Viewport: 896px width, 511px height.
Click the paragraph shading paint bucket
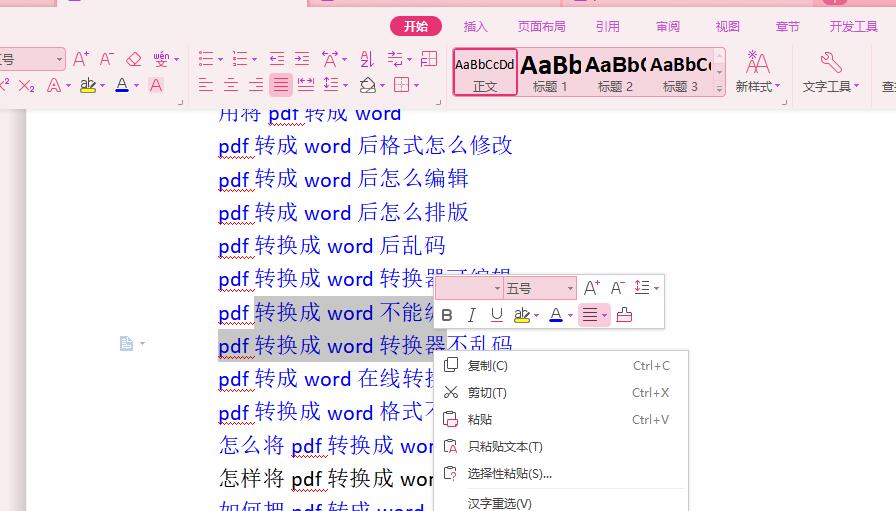[367, 86]
